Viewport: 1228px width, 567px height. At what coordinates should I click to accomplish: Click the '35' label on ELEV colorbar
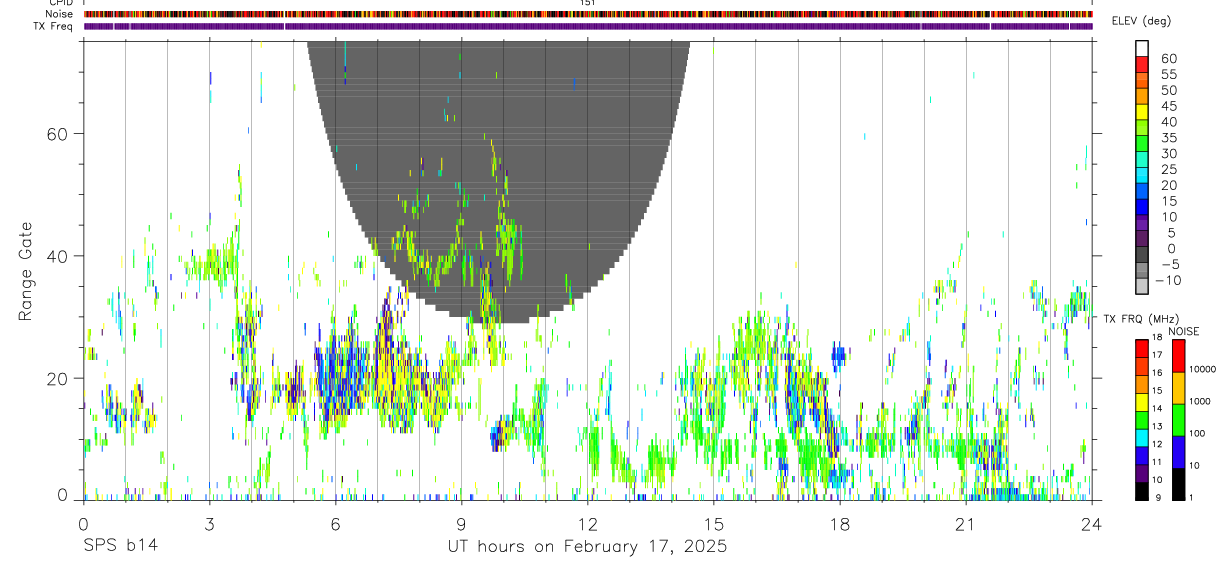(1168, 138)
